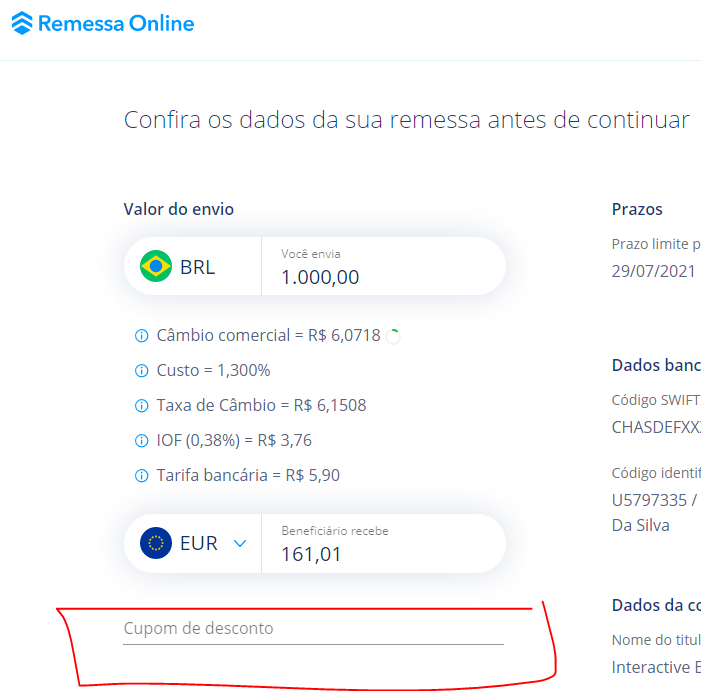Viewport: 701px width, 691px height.
Task: Focus the Cupom de desconto field
Action: pos(313,629)
